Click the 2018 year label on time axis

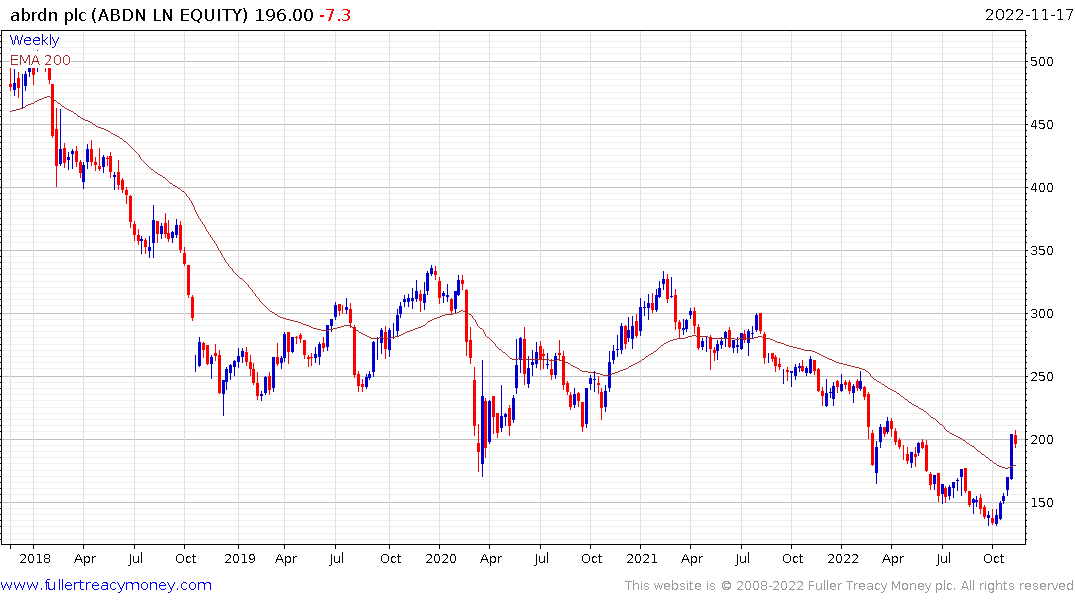click(35, 558)
